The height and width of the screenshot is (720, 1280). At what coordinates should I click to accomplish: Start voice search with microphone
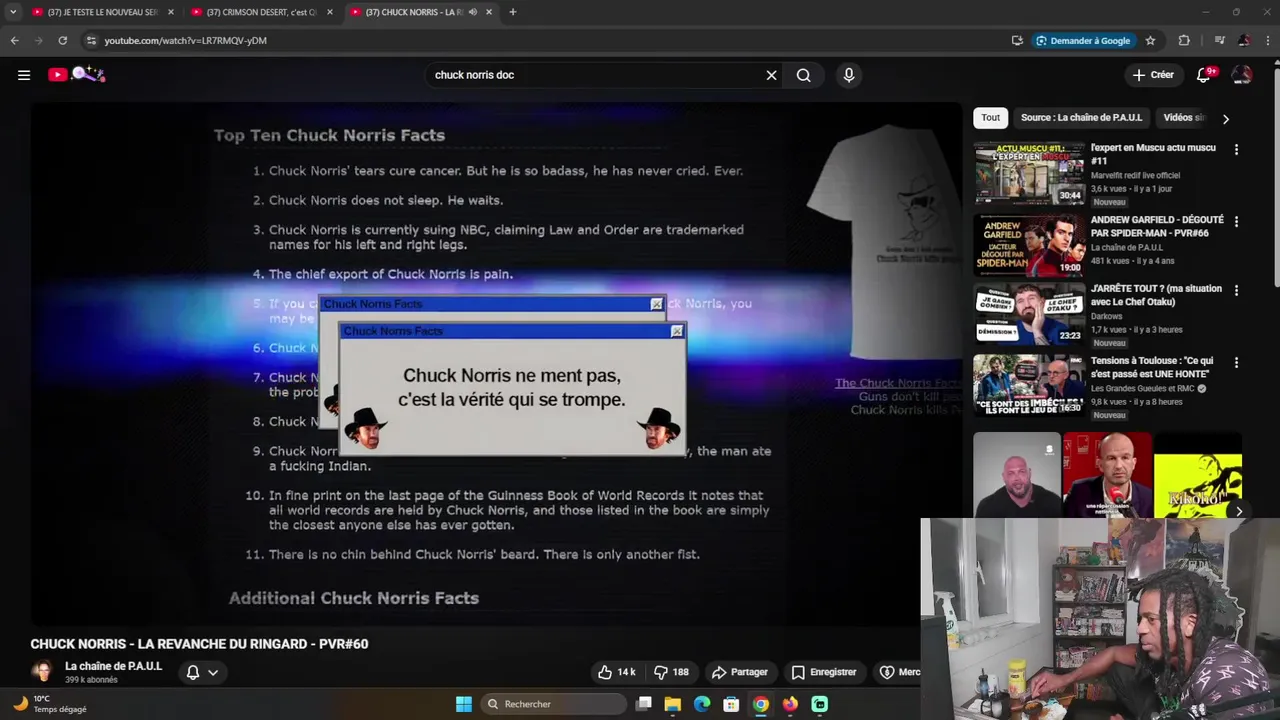coord(849,75)
